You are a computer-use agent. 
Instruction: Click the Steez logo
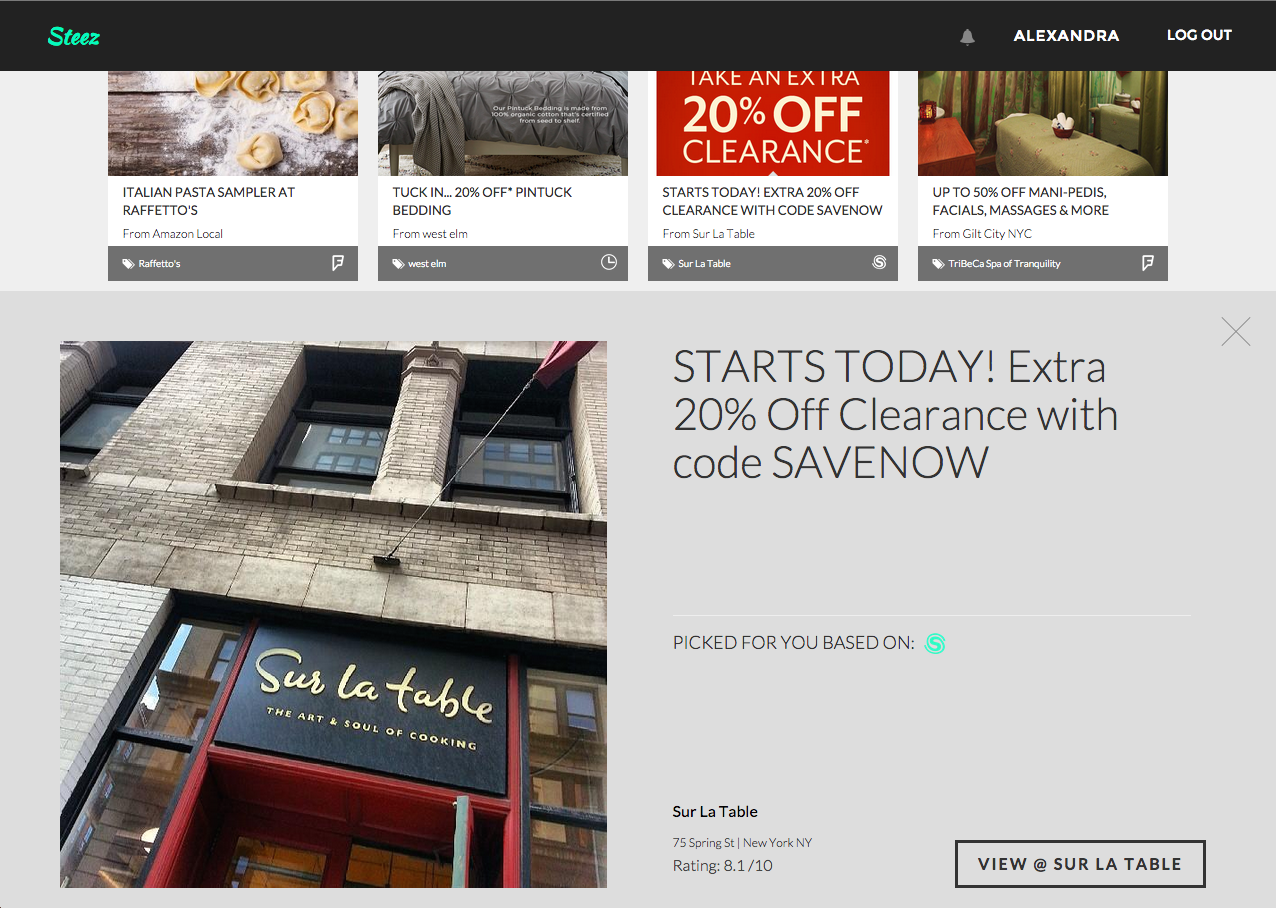click(74, 37)
